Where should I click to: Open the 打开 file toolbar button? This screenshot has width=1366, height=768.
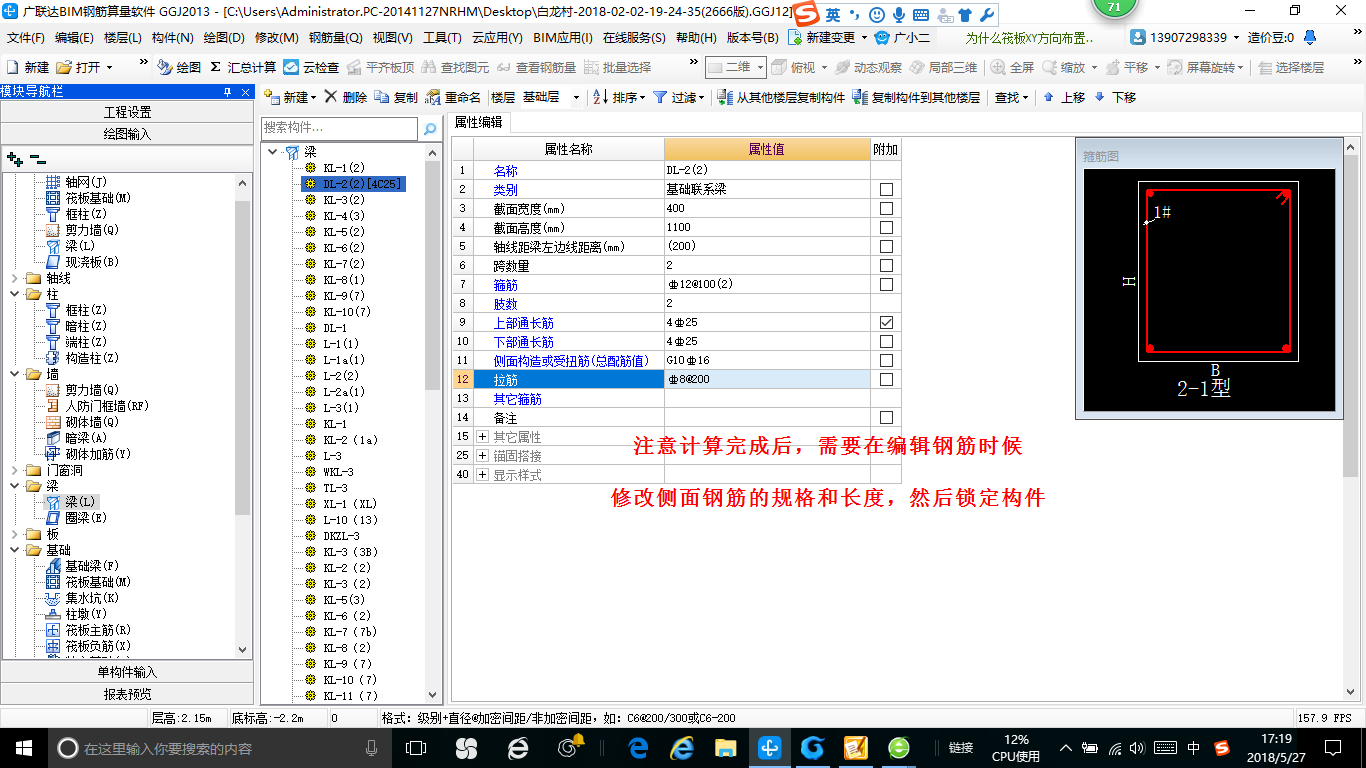click(x=84, y=67)
